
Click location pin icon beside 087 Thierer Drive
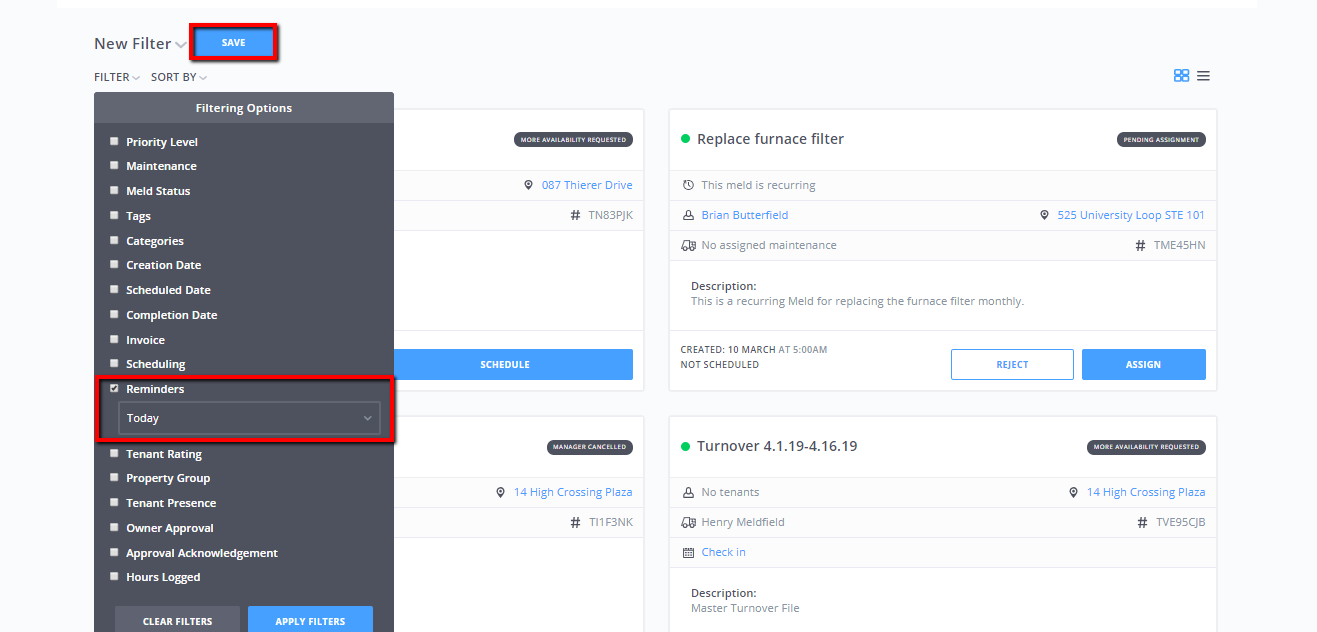[529, 185]
